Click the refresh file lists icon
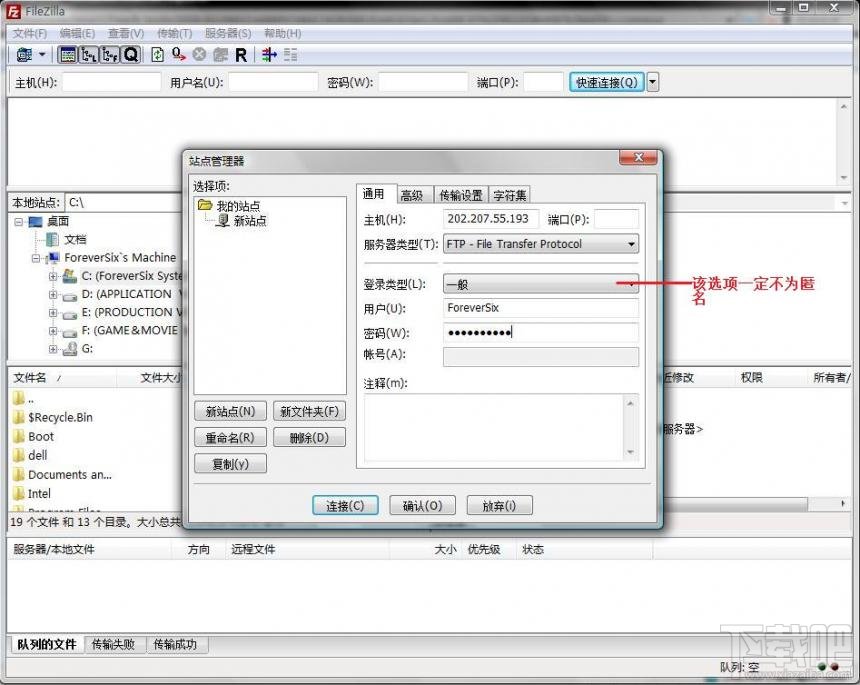This screenshot has height=685, width=860. click(x=157, y=55)
